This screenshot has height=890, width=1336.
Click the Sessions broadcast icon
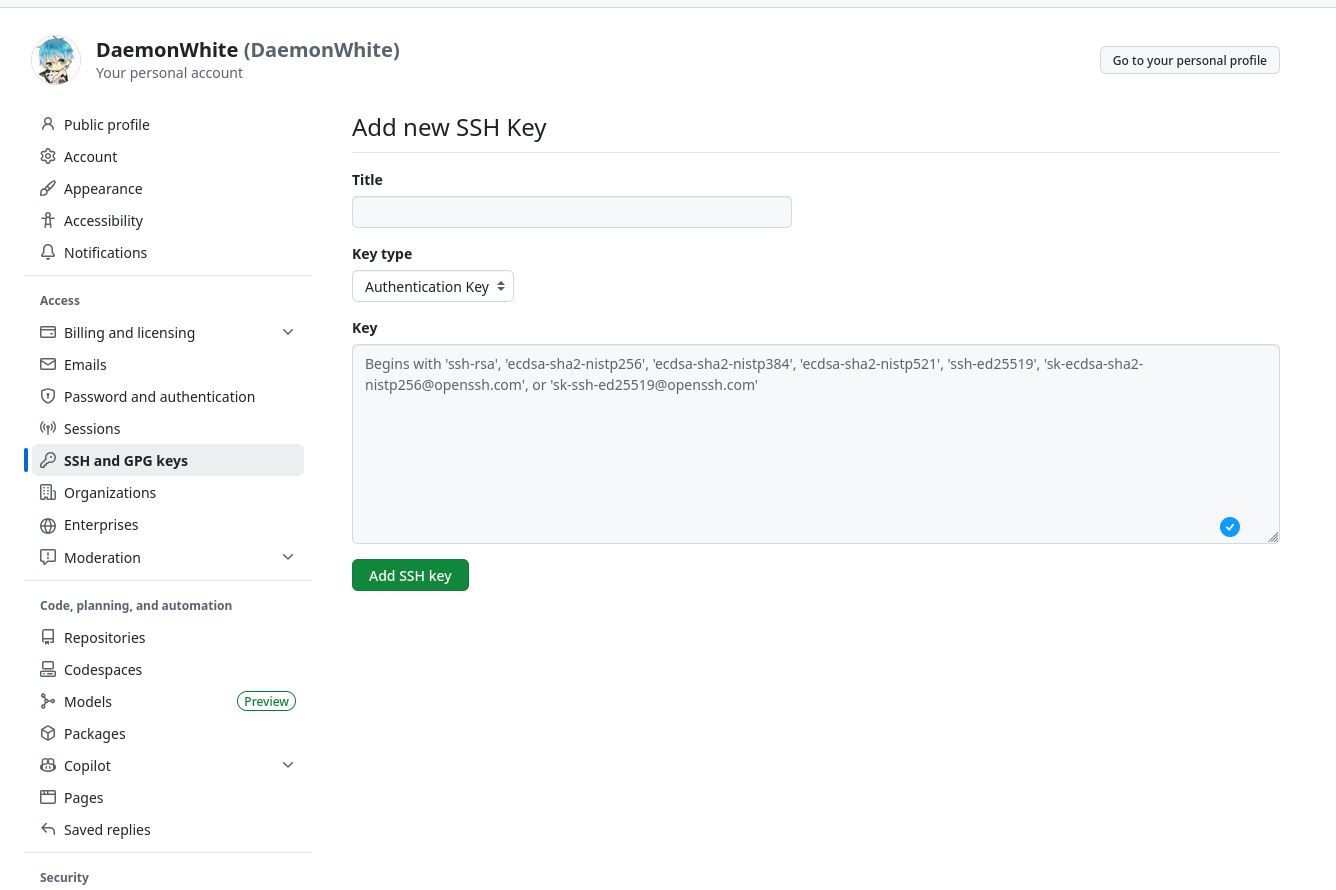coord(48,429)
